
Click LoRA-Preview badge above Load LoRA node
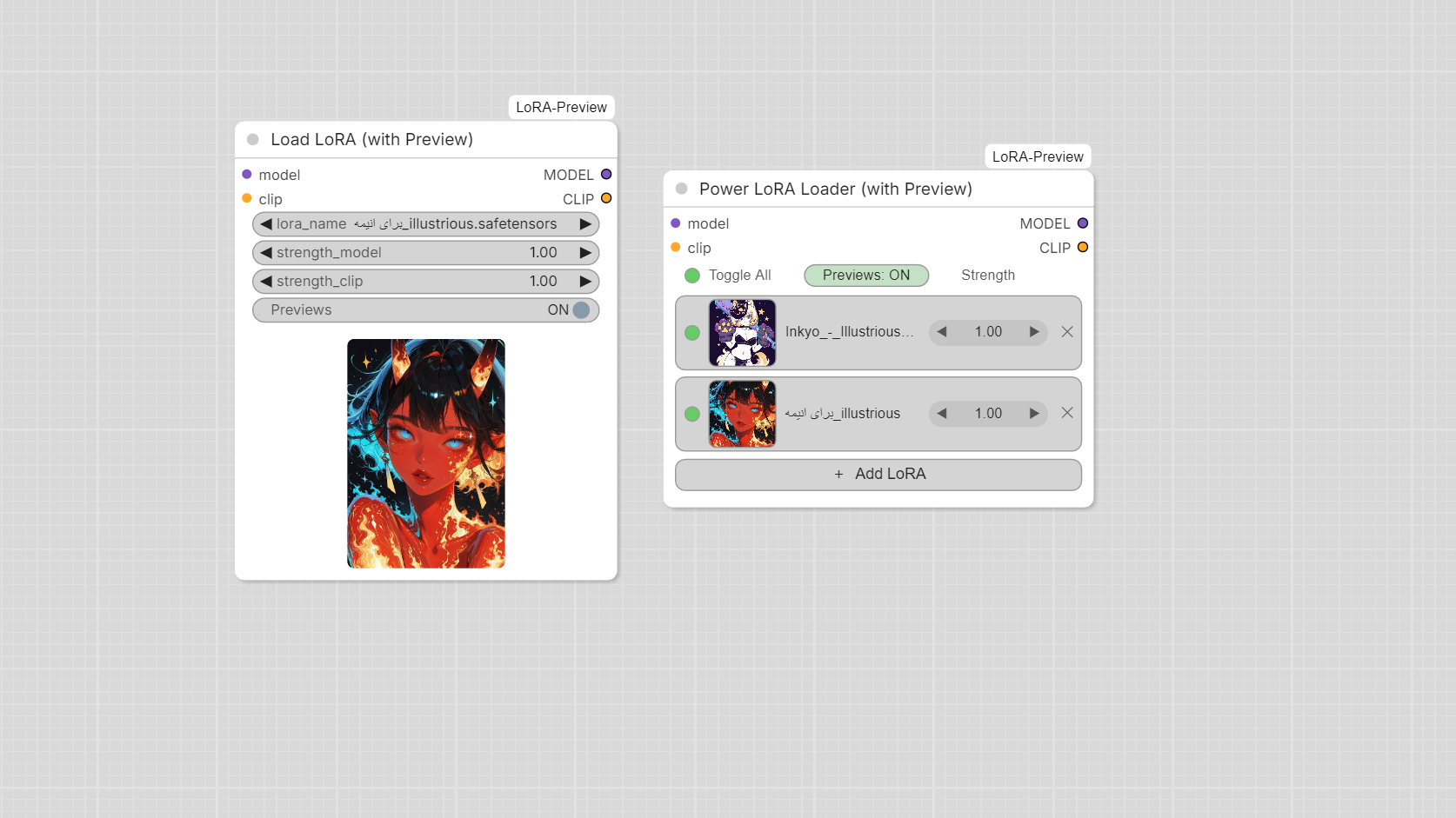562,107
